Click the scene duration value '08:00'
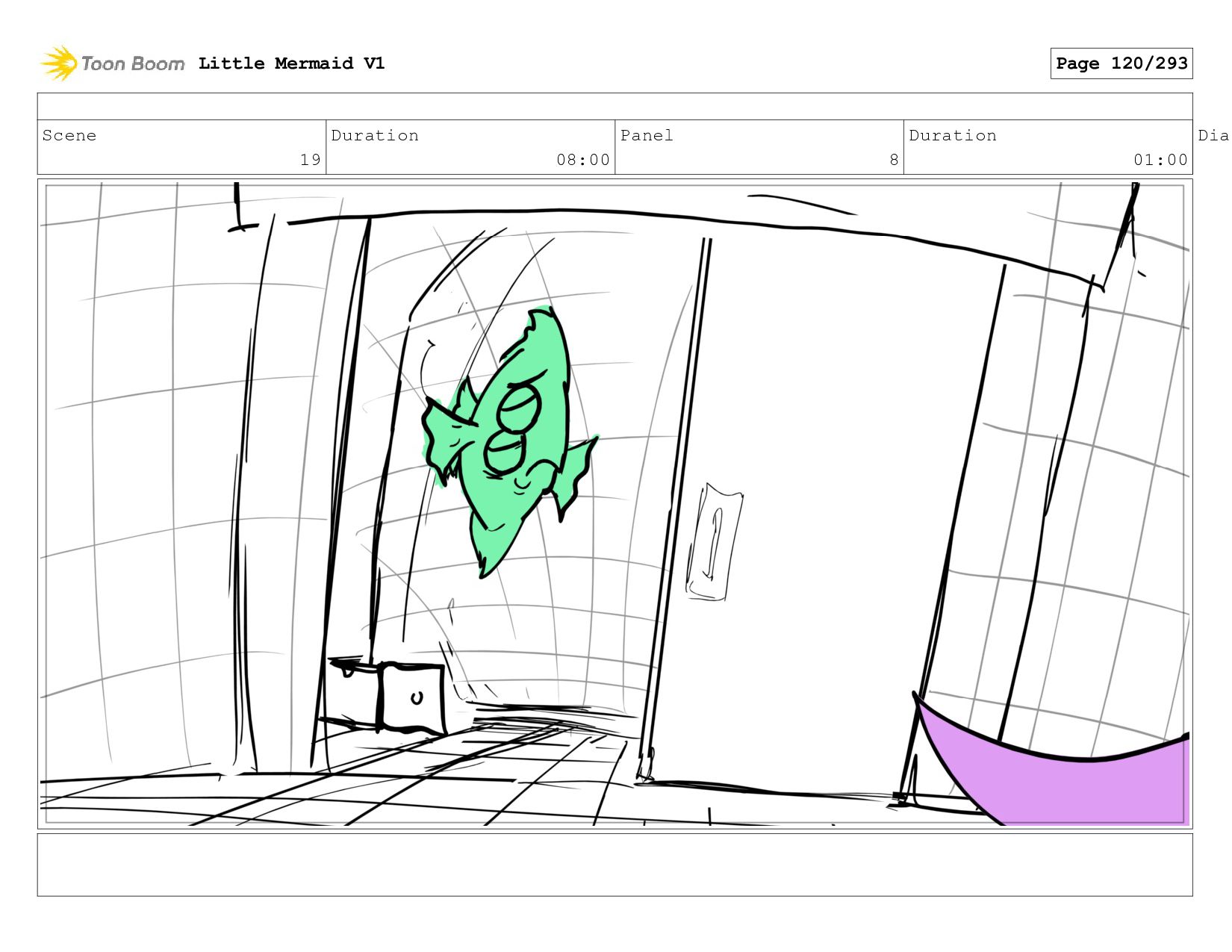 click(x=582, y=160)
